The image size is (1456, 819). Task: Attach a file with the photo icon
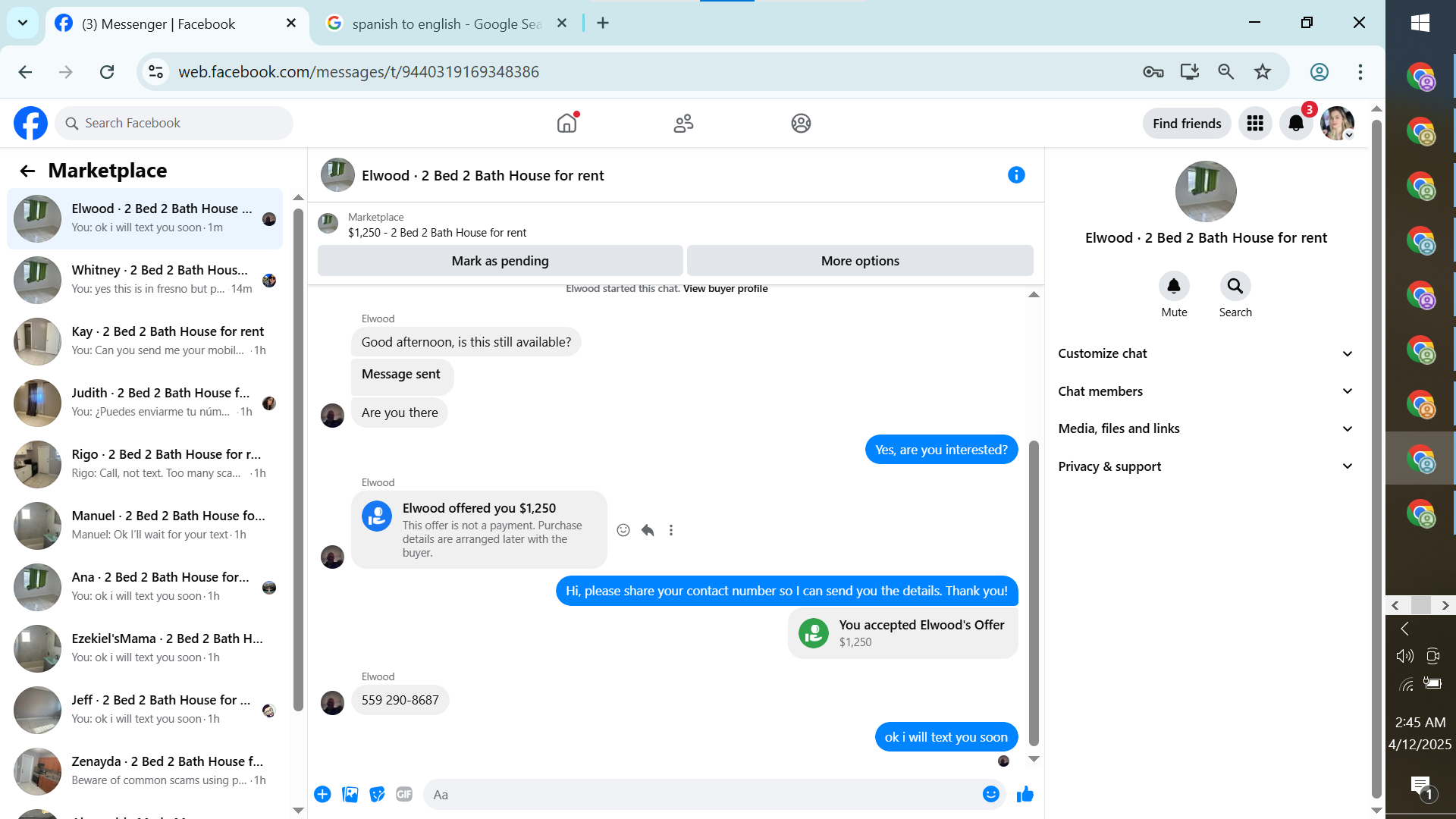point(350,794)
